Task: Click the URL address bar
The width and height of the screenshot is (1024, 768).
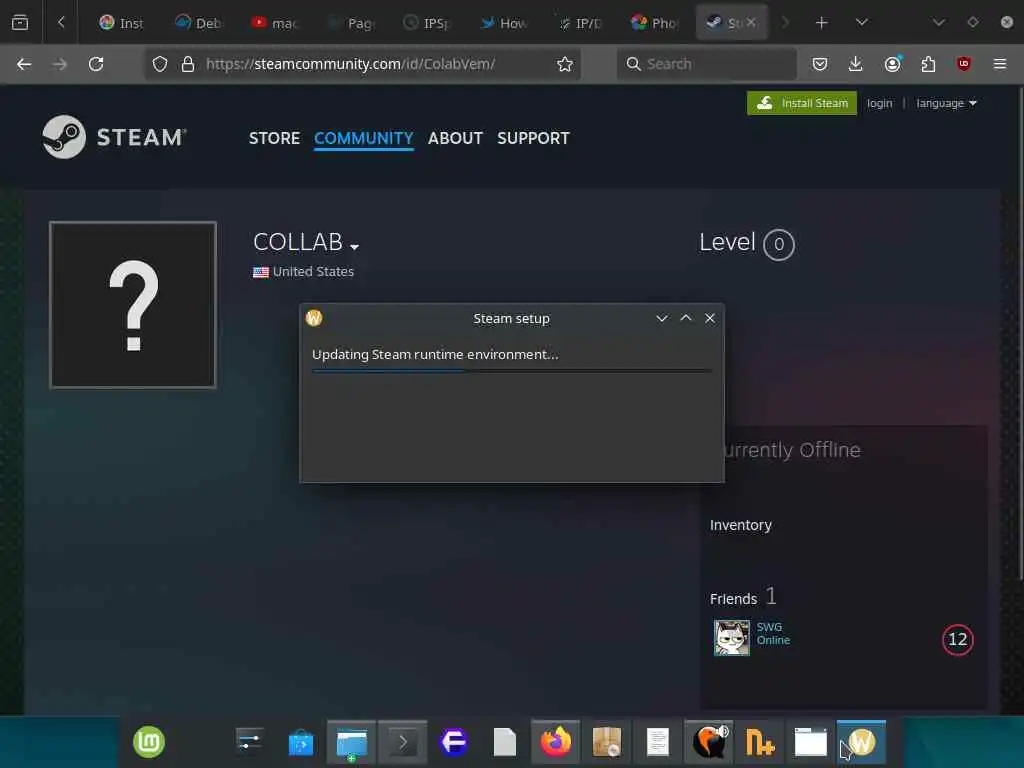Action: (x=362, y=64)
